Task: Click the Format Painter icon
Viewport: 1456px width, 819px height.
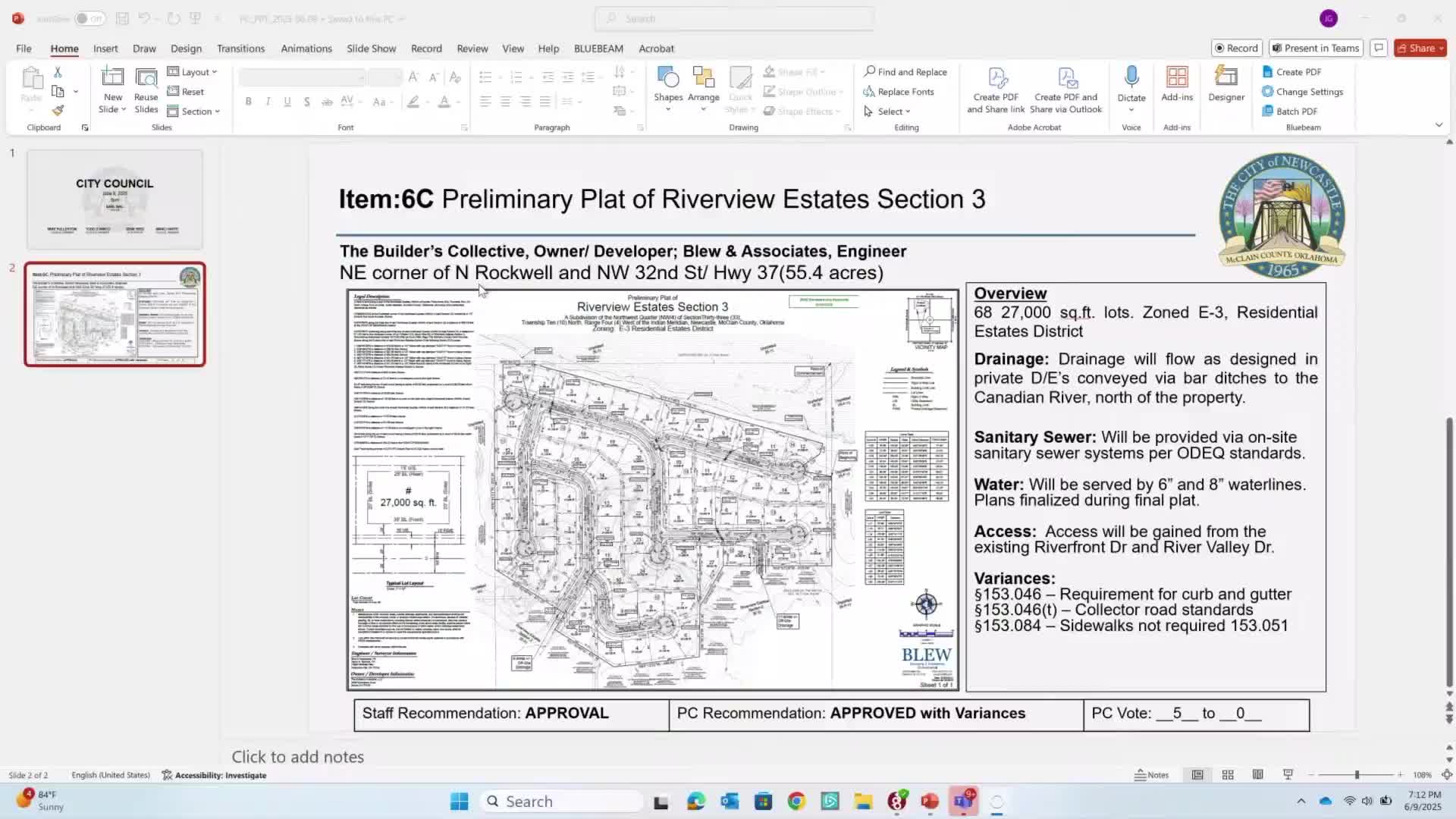Action: pos(58,111)
